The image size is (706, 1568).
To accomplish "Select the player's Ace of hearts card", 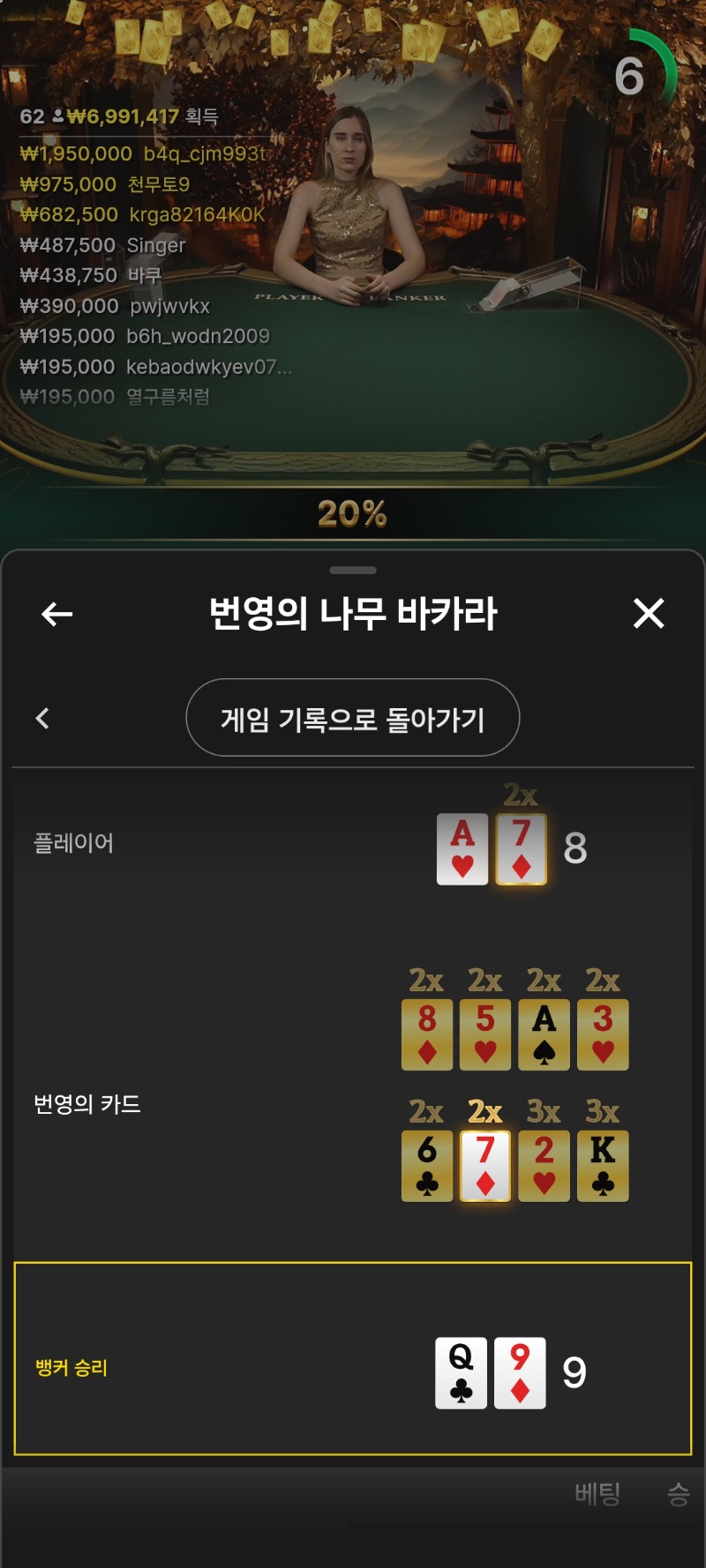I will (462, 849).
